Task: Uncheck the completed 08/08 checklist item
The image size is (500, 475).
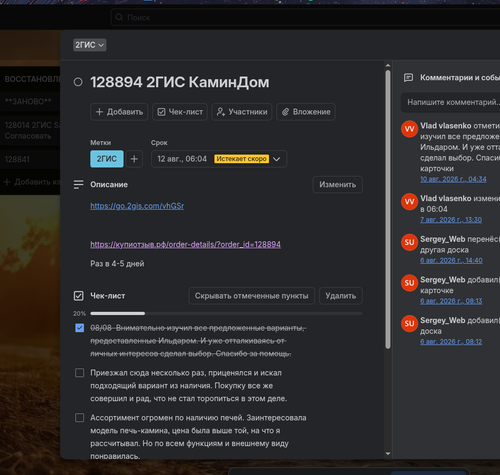Action: [79, 328]
